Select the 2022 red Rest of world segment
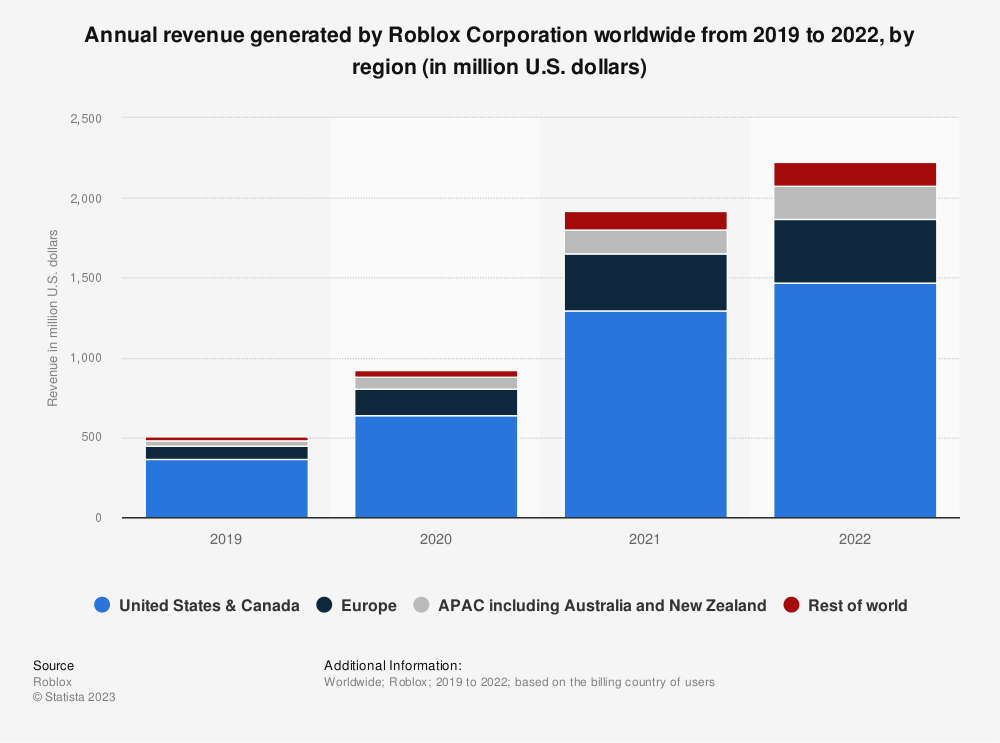Viewport: 1000px width, 743px height. coord(855,174)
